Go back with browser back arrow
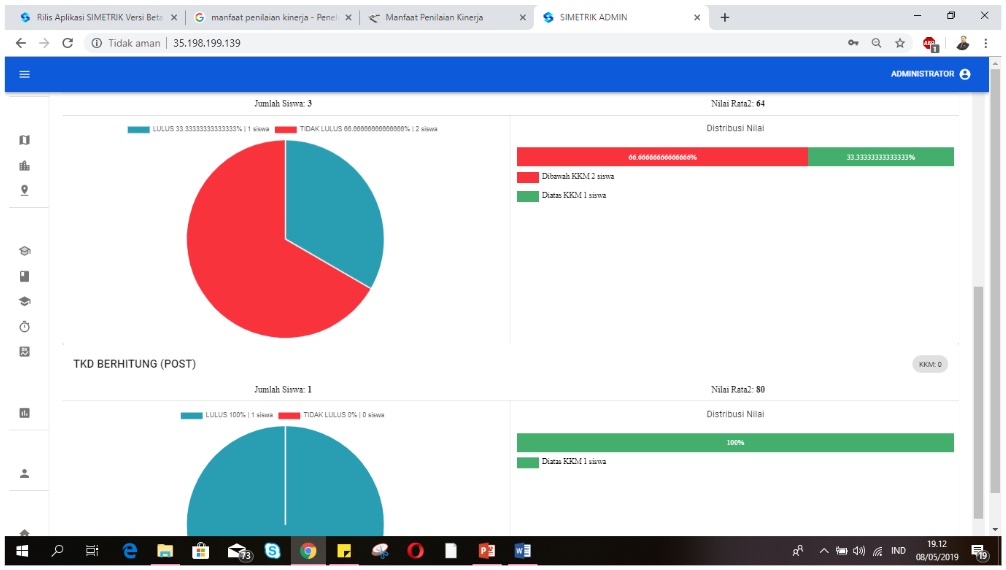 [21, 43]
